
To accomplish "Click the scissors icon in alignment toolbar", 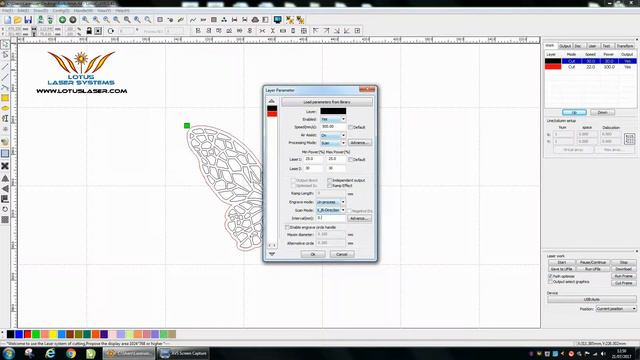I will point(262,31).
